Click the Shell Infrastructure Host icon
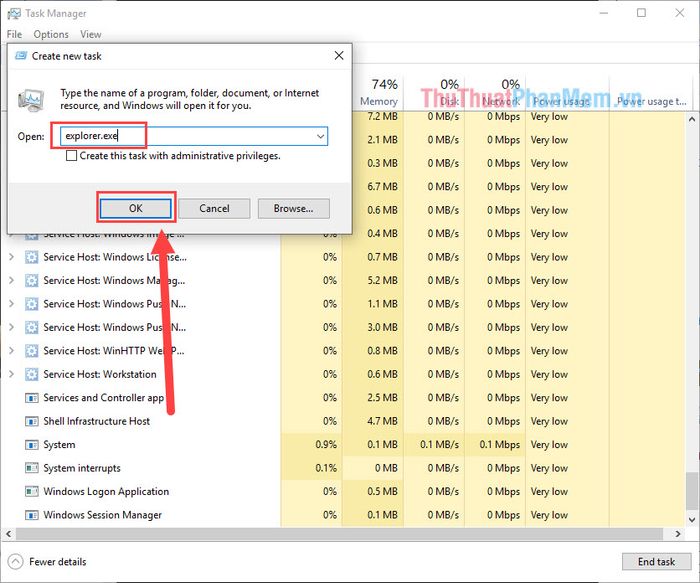 (31, 421)
